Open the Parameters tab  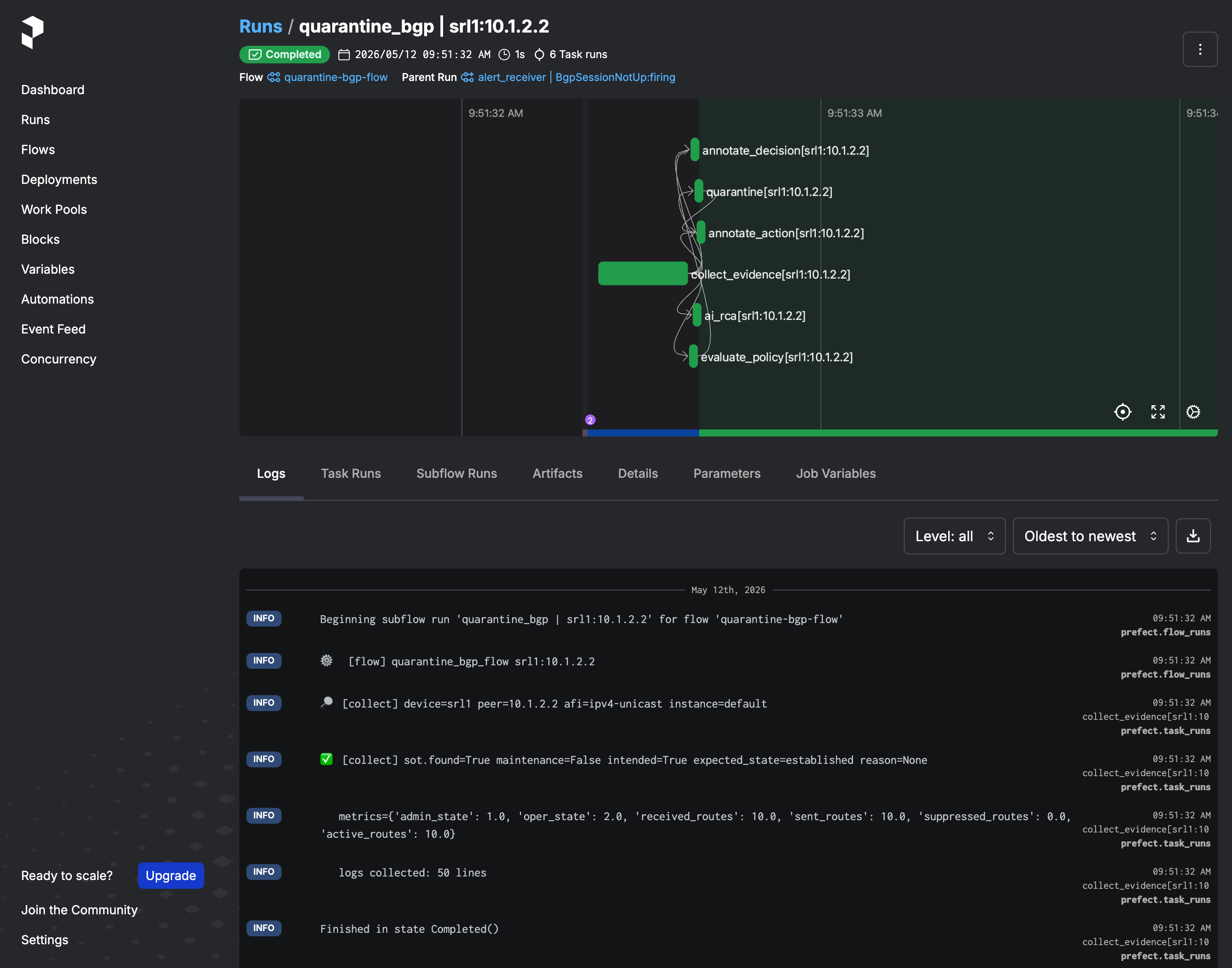point(726,474)
